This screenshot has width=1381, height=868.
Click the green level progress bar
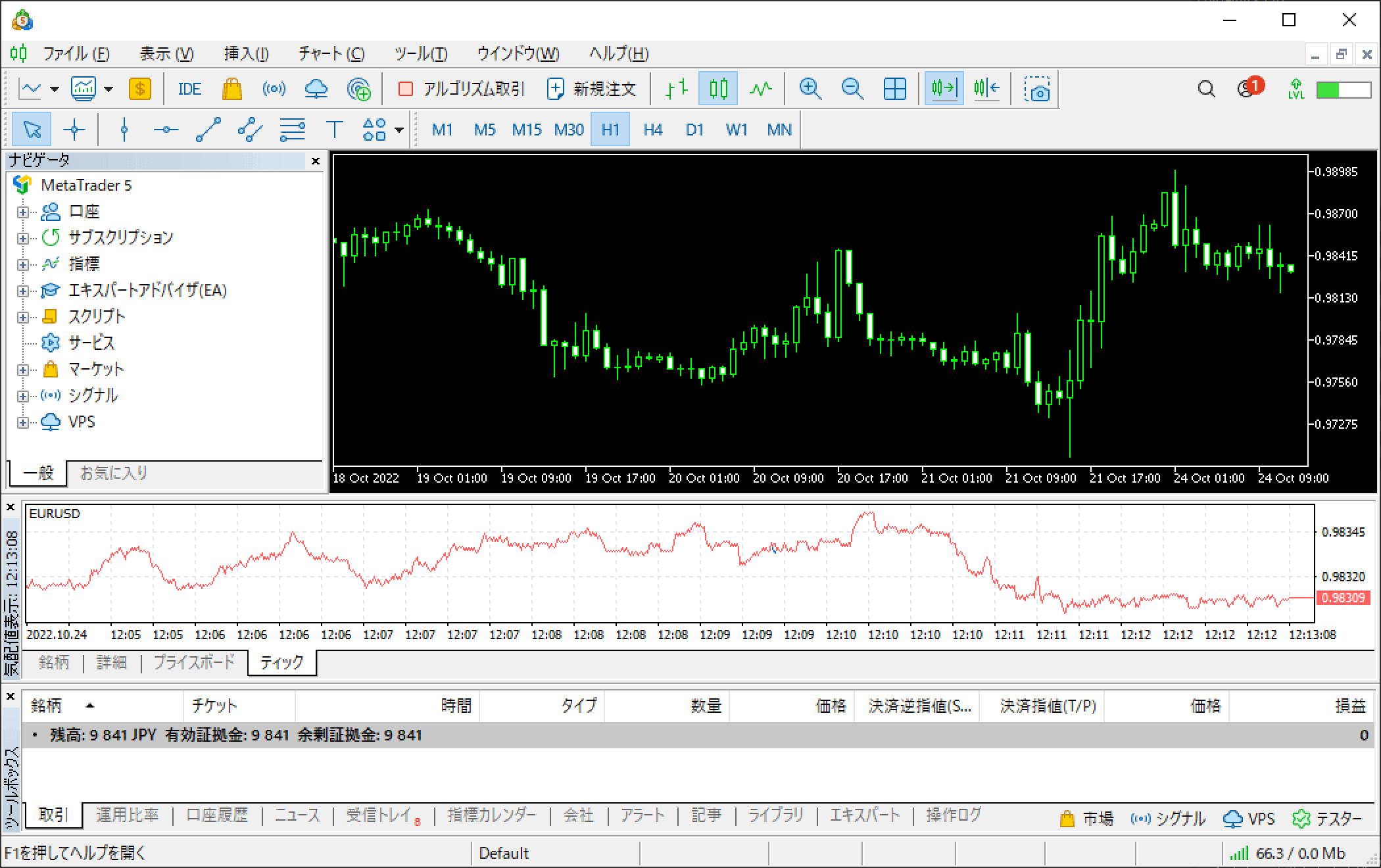(1344, 89)
